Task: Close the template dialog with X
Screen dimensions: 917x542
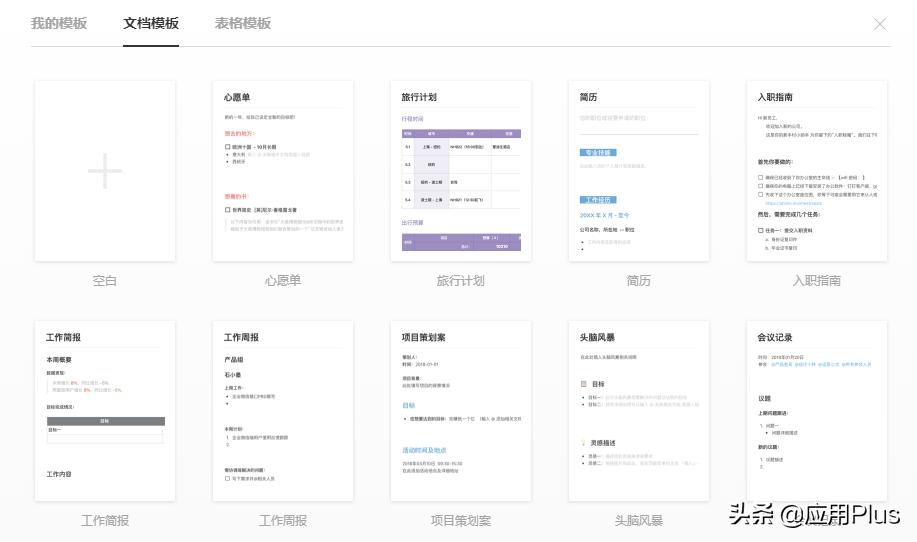Action: click(x=880, y=24)
